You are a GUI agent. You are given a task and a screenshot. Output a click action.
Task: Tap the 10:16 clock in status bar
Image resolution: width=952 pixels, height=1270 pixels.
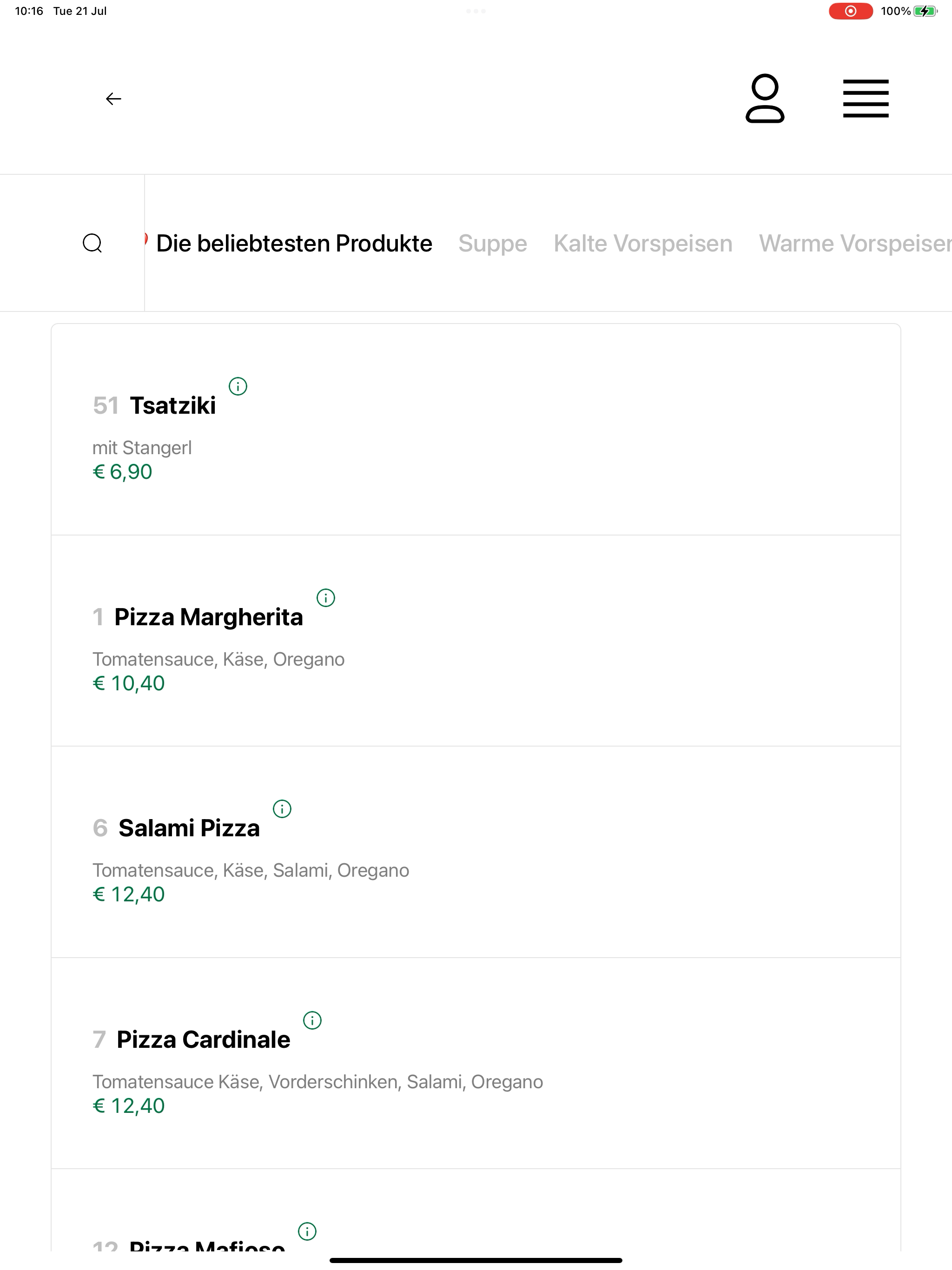pos(29,11)
